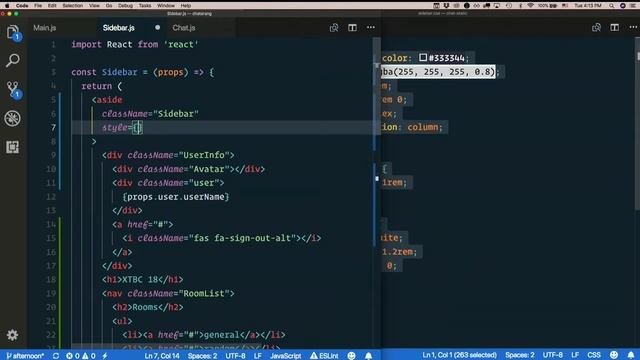Viewport: 640px width, 360px height.
Task: Click the #333344 color swatch
Action: [423, 58]
